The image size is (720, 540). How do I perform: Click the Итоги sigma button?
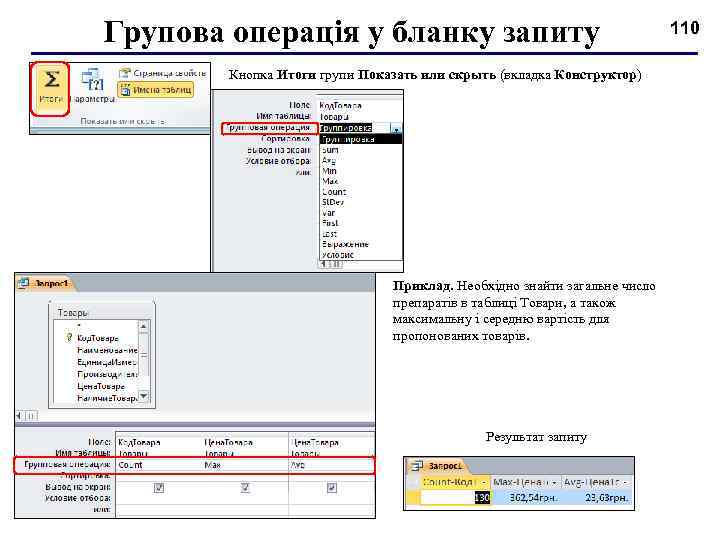[51, 88]
